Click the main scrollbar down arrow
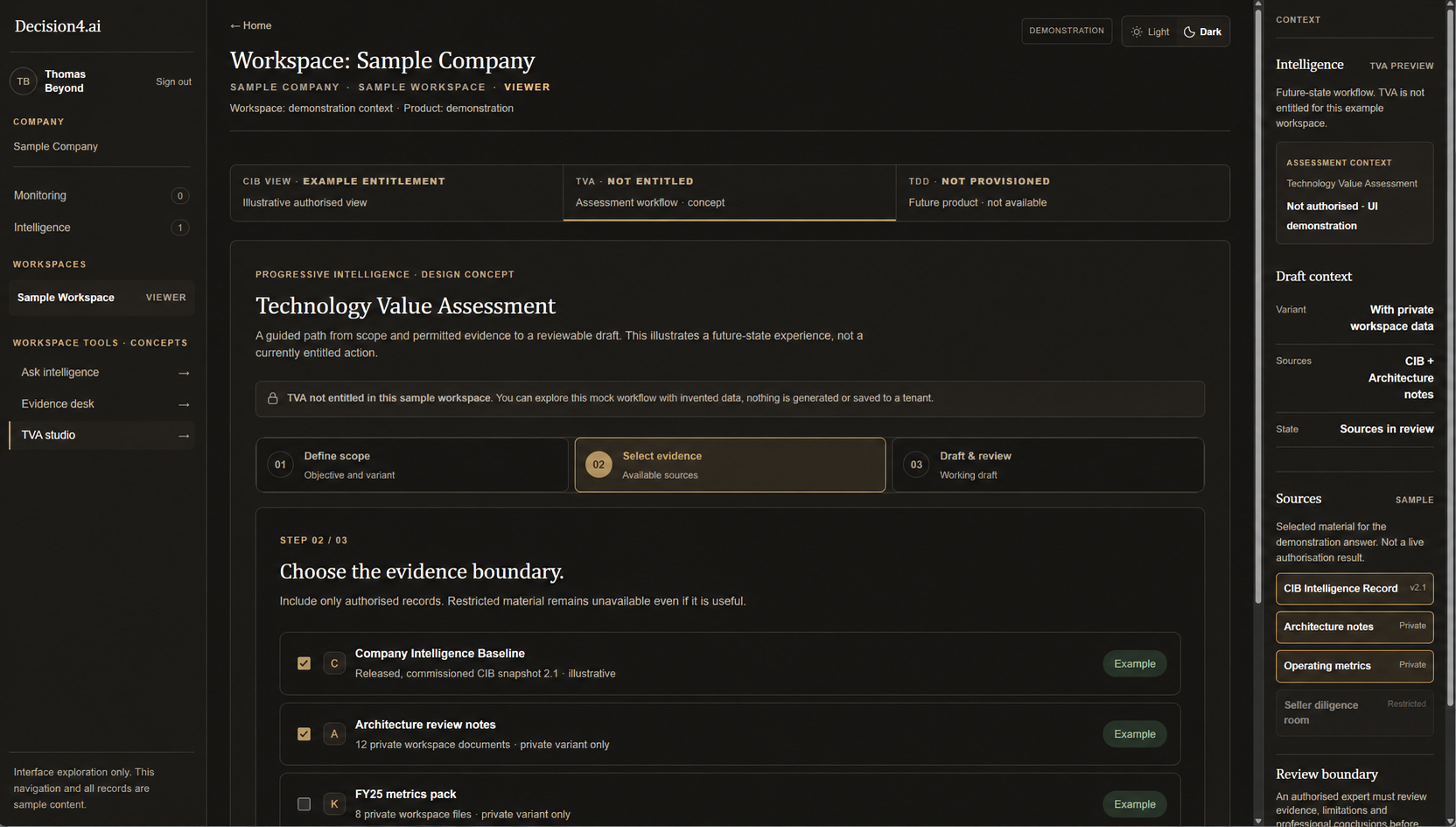The width and height of the screenshot is (1456, 827). (1258, 821)
